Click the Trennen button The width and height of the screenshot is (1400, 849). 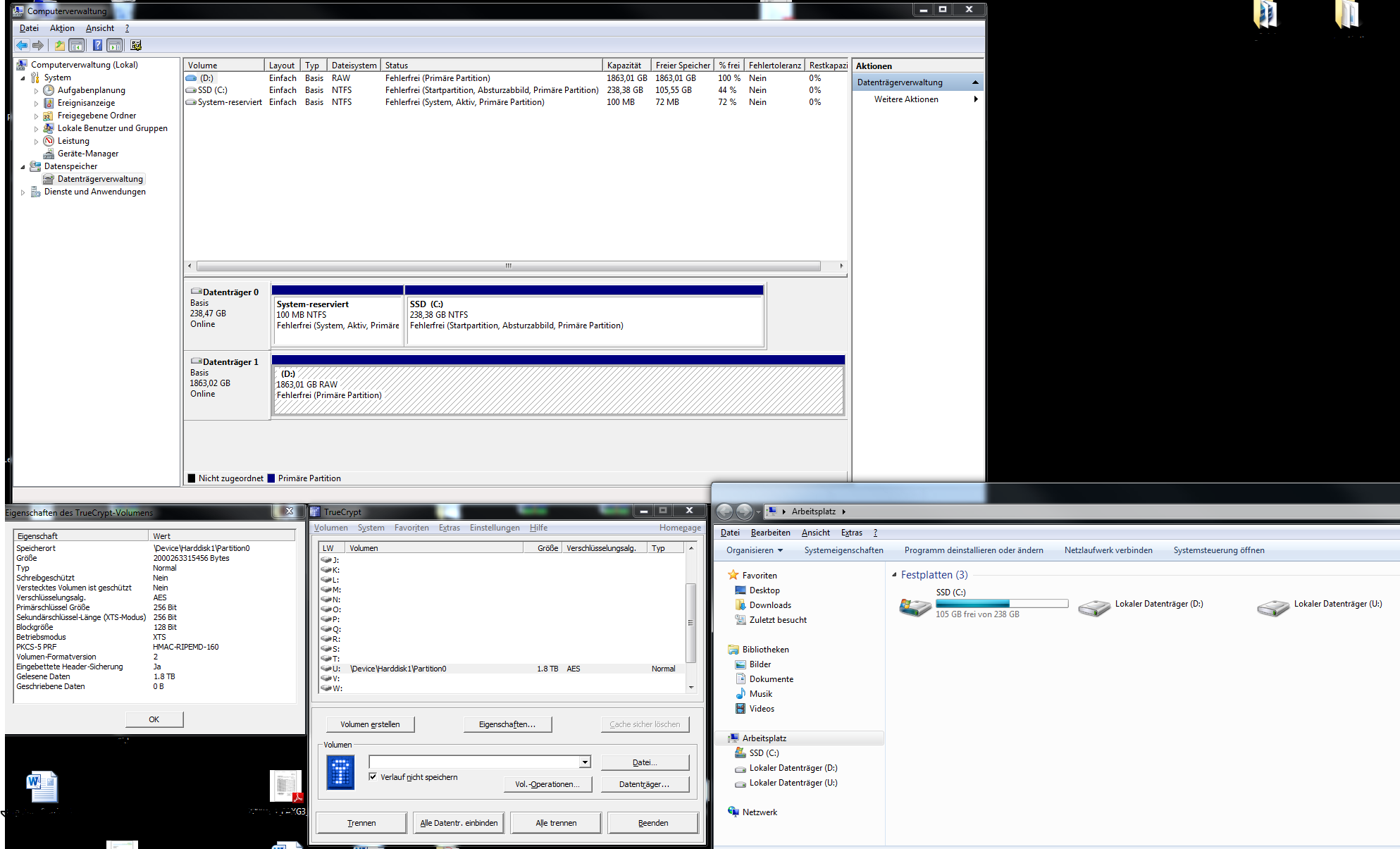(361, 823)
